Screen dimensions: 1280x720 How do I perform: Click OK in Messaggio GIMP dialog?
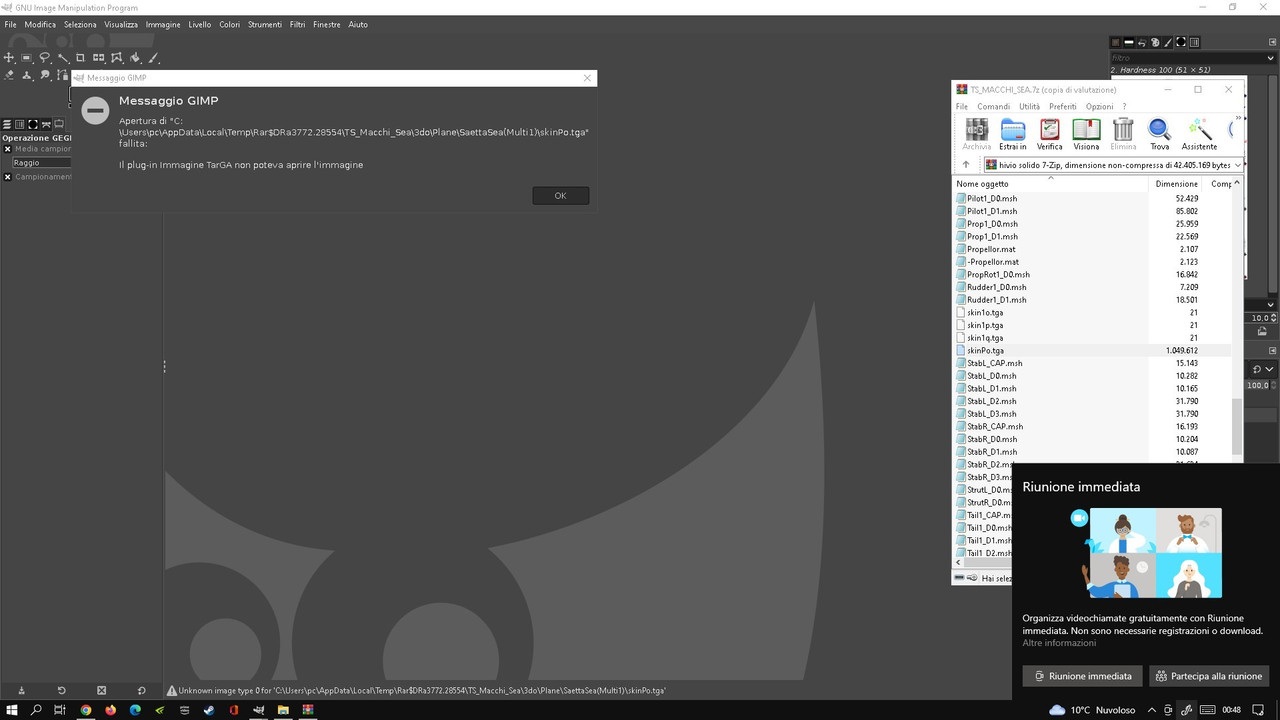coord(560,195)
